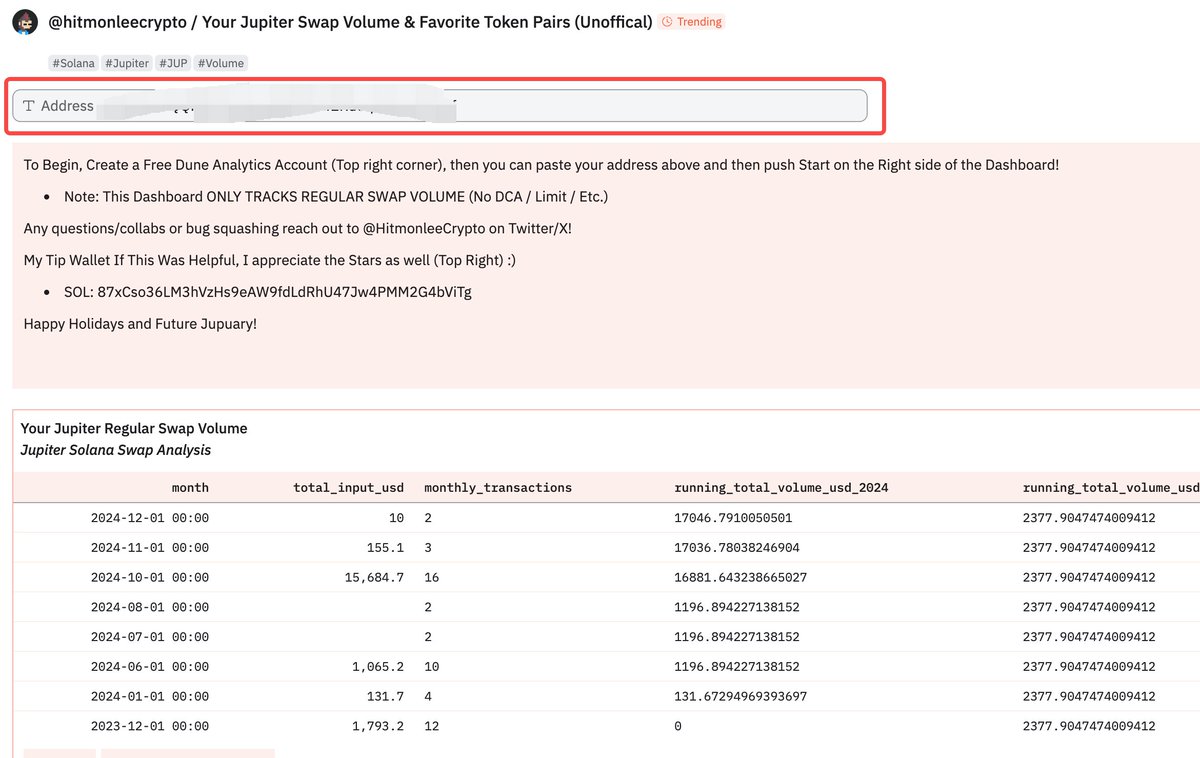Click the hitmonleecrypto profile avatar
The image size is (1200, 758).
coord(26,22)
